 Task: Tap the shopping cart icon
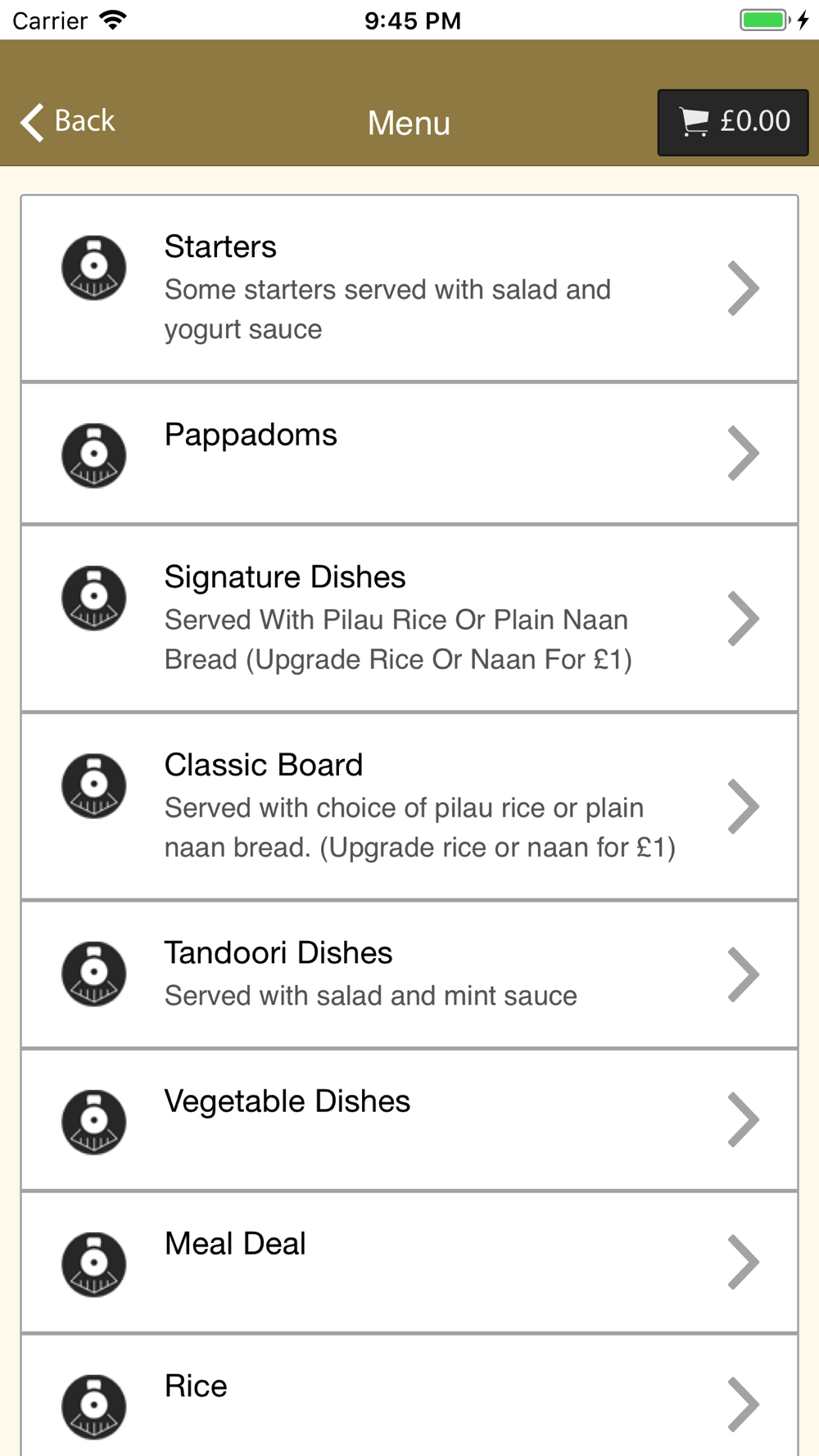tap(694, 122)
